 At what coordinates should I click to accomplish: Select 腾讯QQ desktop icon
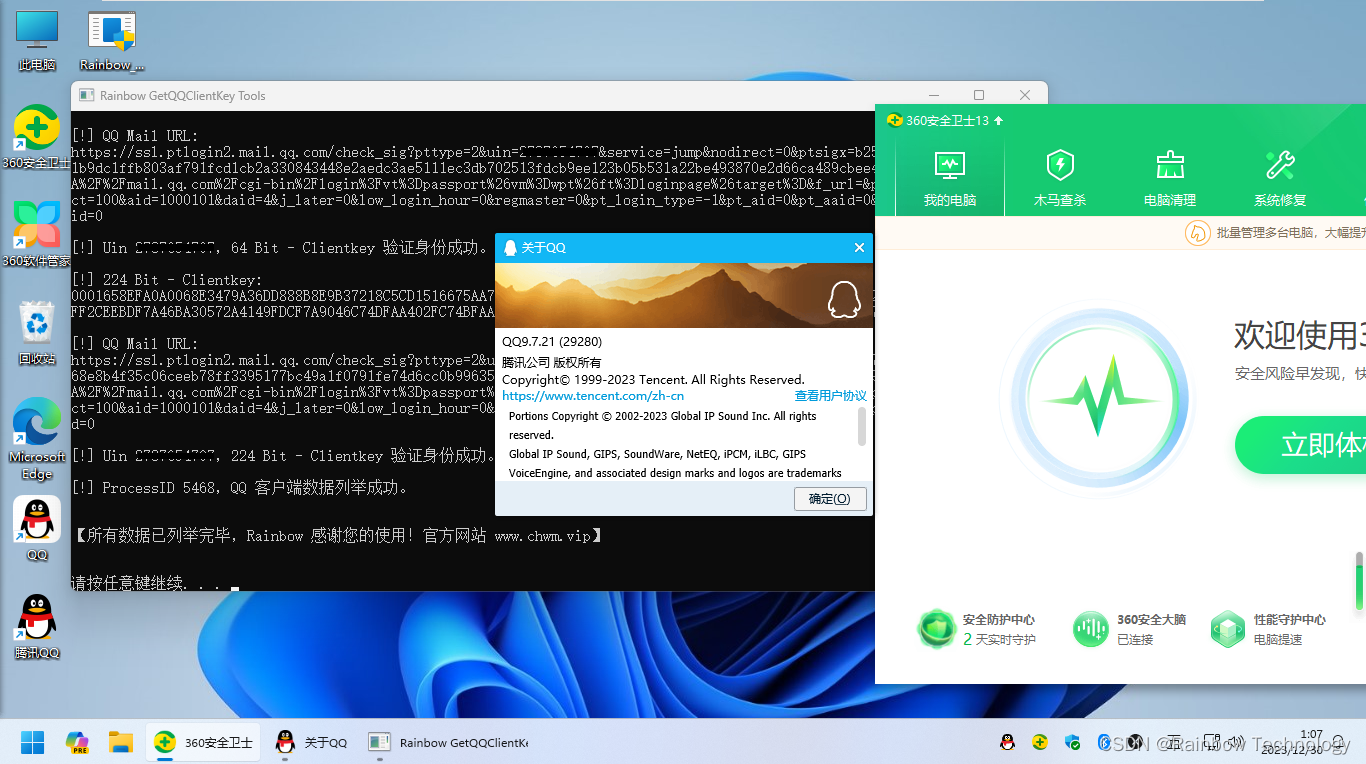pyautogui.click(x=37, y=627)
